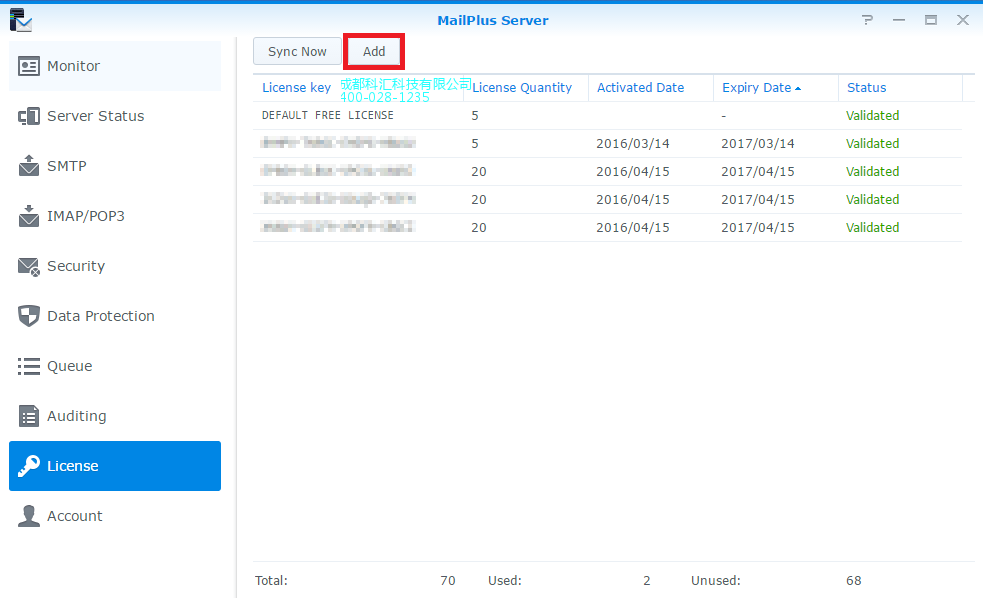The image size is (983, 598).
Task: Click expiry date 2017/03/14 cell
Action: [x=757, y=144]
